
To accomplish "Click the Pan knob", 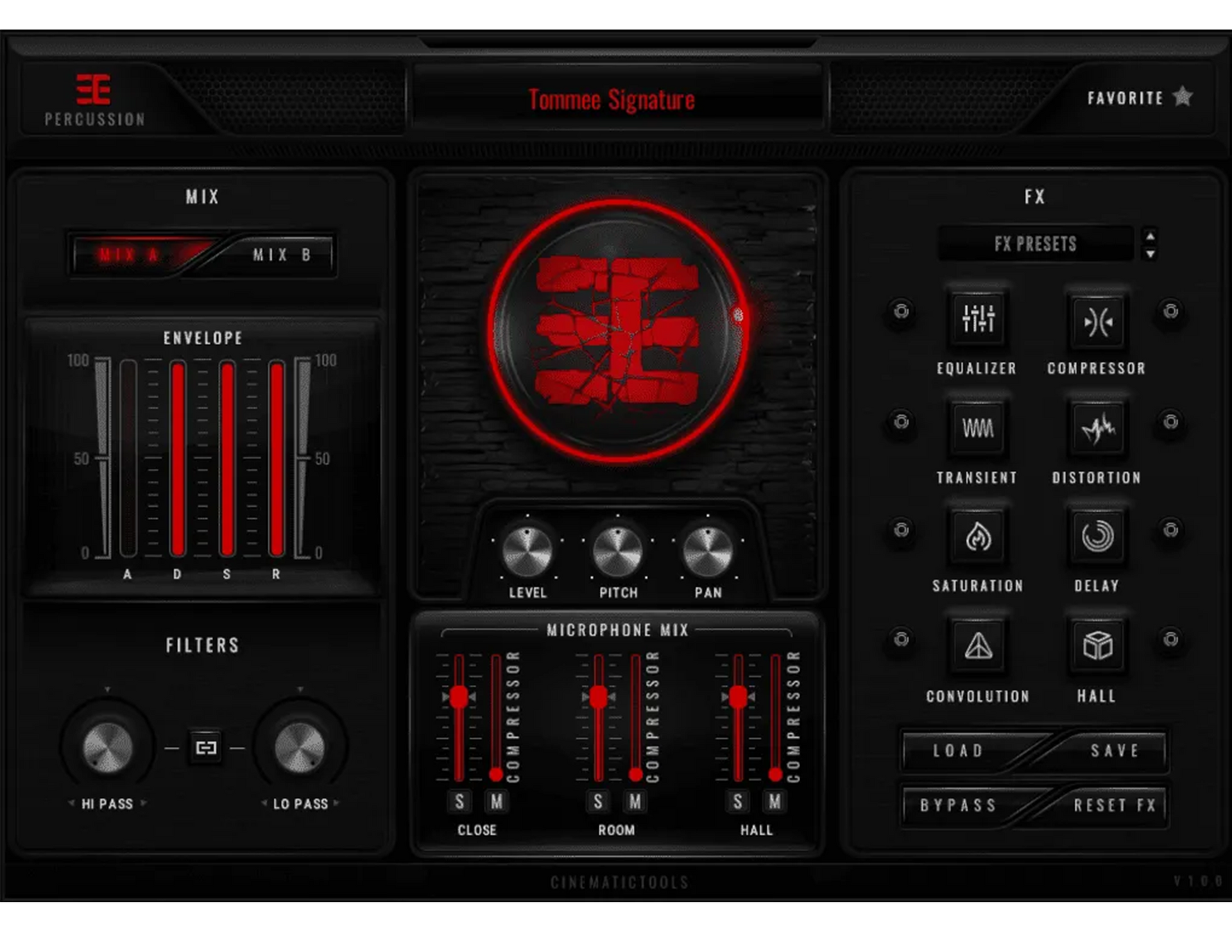I will pos(708,552).
